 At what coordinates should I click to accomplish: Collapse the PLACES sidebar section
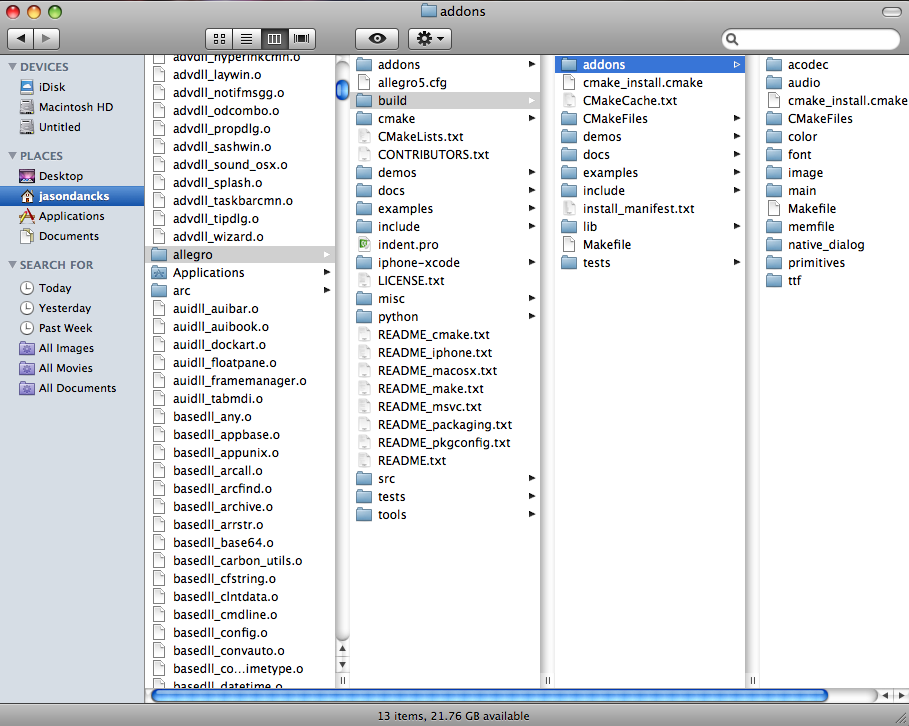click(x=12, y=155)
